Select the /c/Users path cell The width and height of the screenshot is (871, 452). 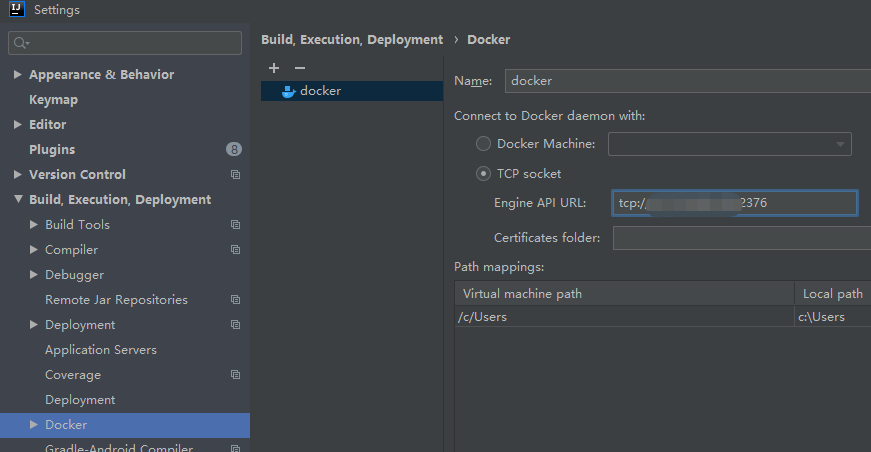624,317
